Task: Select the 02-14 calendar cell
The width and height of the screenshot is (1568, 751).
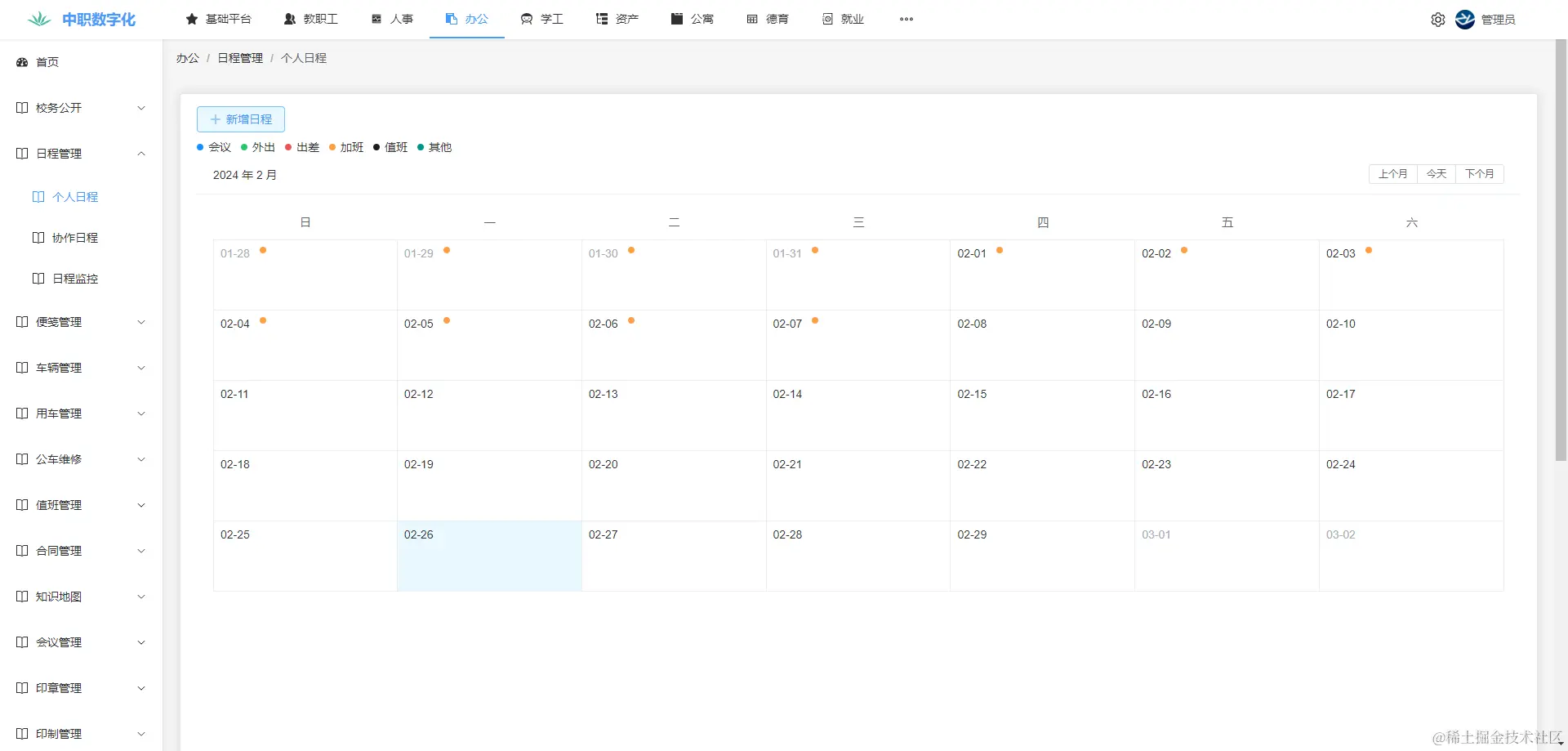Action: (x=858, y=415)
